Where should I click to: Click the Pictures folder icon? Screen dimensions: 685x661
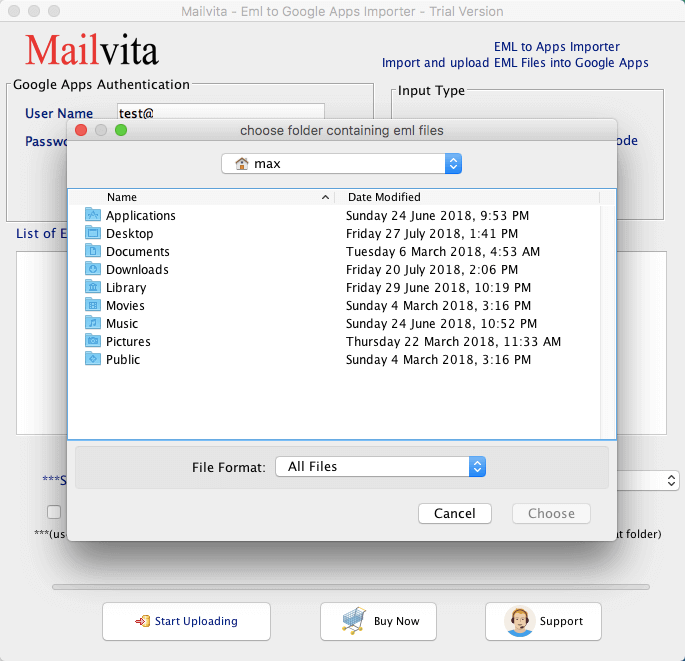93,340
